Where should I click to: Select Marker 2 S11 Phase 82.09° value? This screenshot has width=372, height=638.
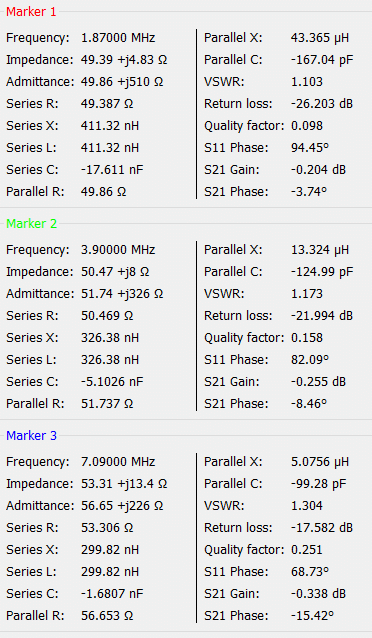pos(309,360)
